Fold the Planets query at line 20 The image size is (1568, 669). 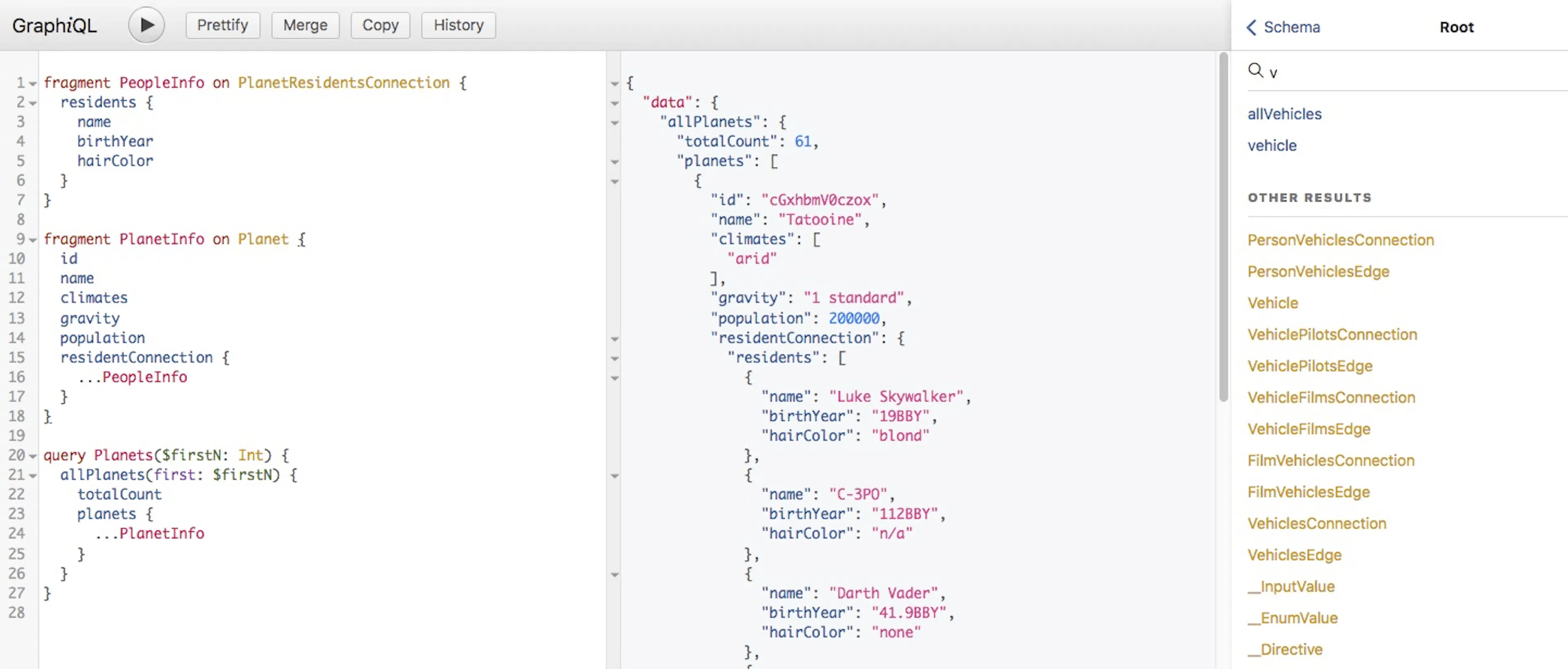[x=33, y=456]
